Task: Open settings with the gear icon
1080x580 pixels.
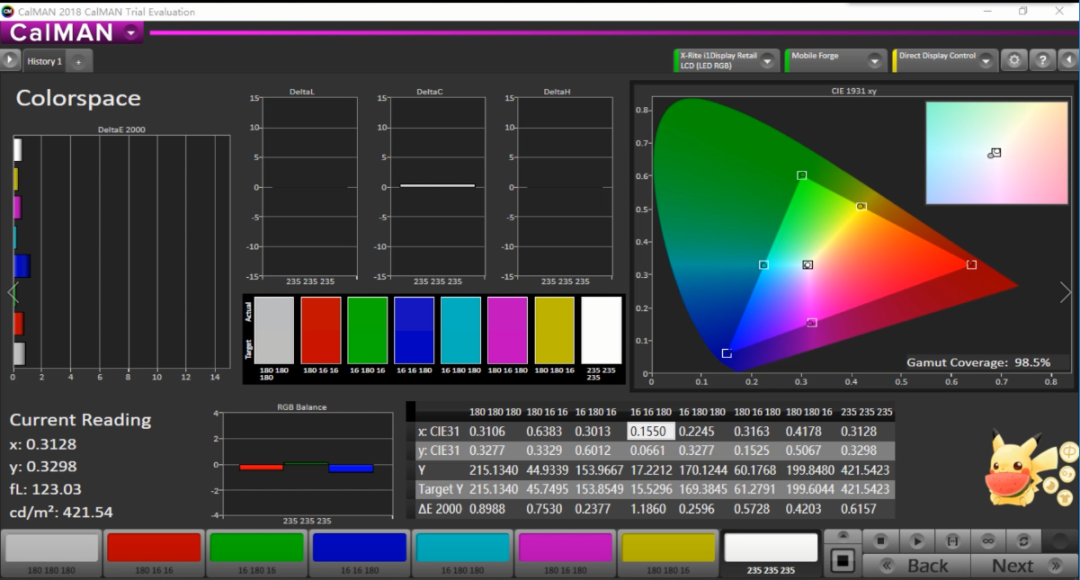Action: 1014,60
